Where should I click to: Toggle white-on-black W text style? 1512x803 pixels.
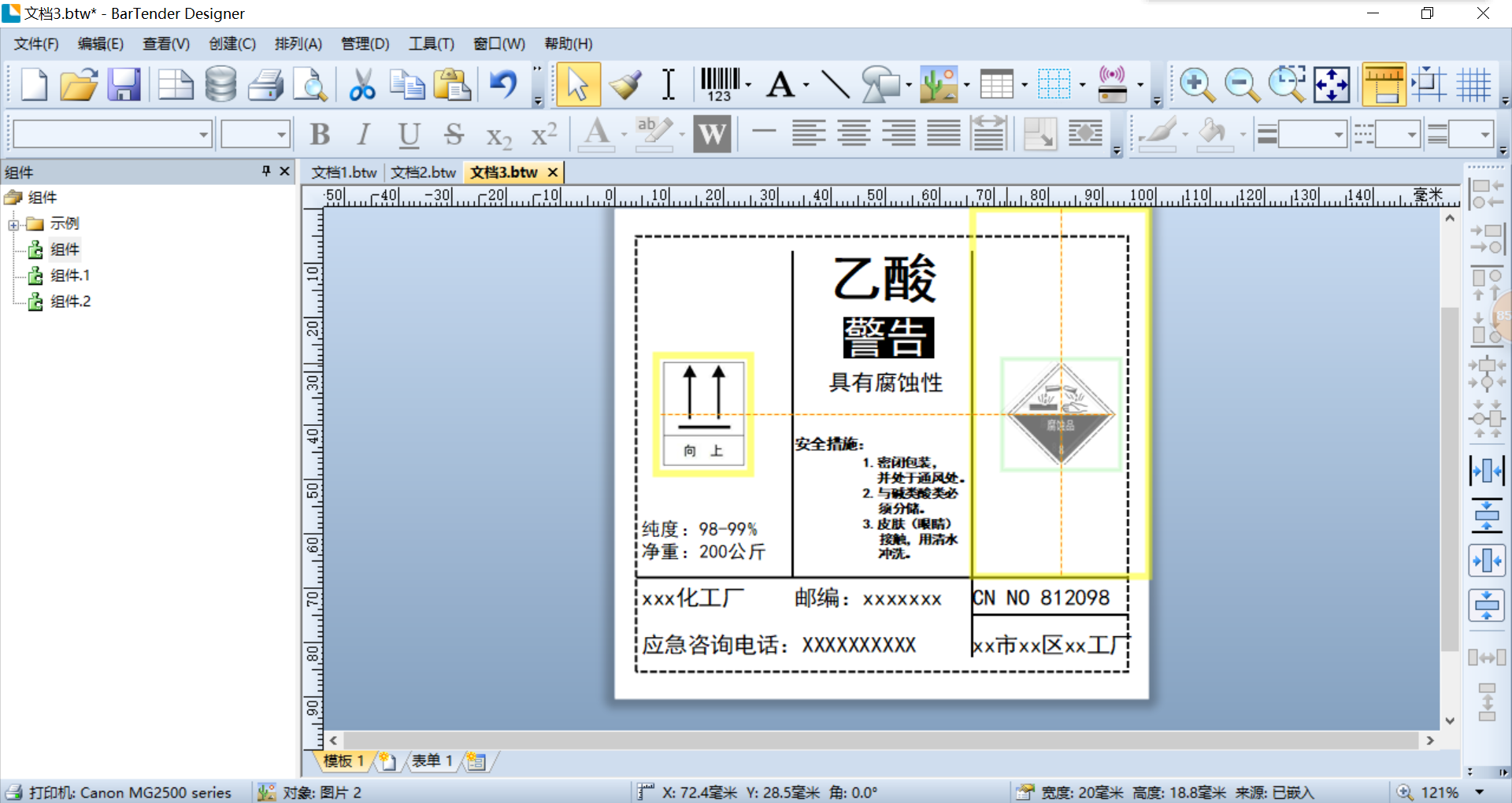pyautogui.click(x=712, y=134)
